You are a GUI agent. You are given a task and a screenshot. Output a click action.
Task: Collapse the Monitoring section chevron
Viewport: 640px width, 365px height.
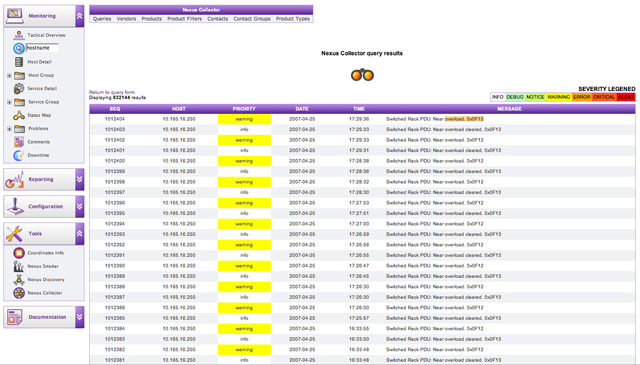(x=80, y=16)
